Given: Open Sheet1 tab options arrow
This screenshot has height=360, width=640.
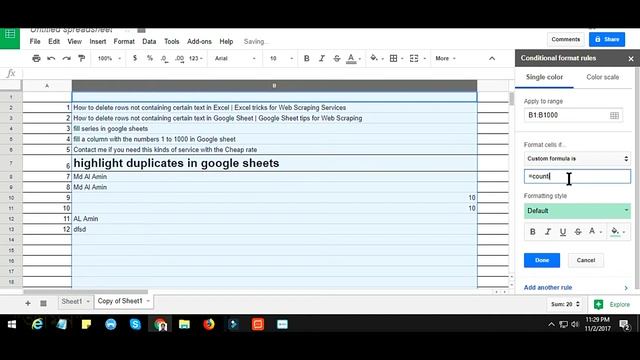Looking at the screenshot, I should (88, 302).
